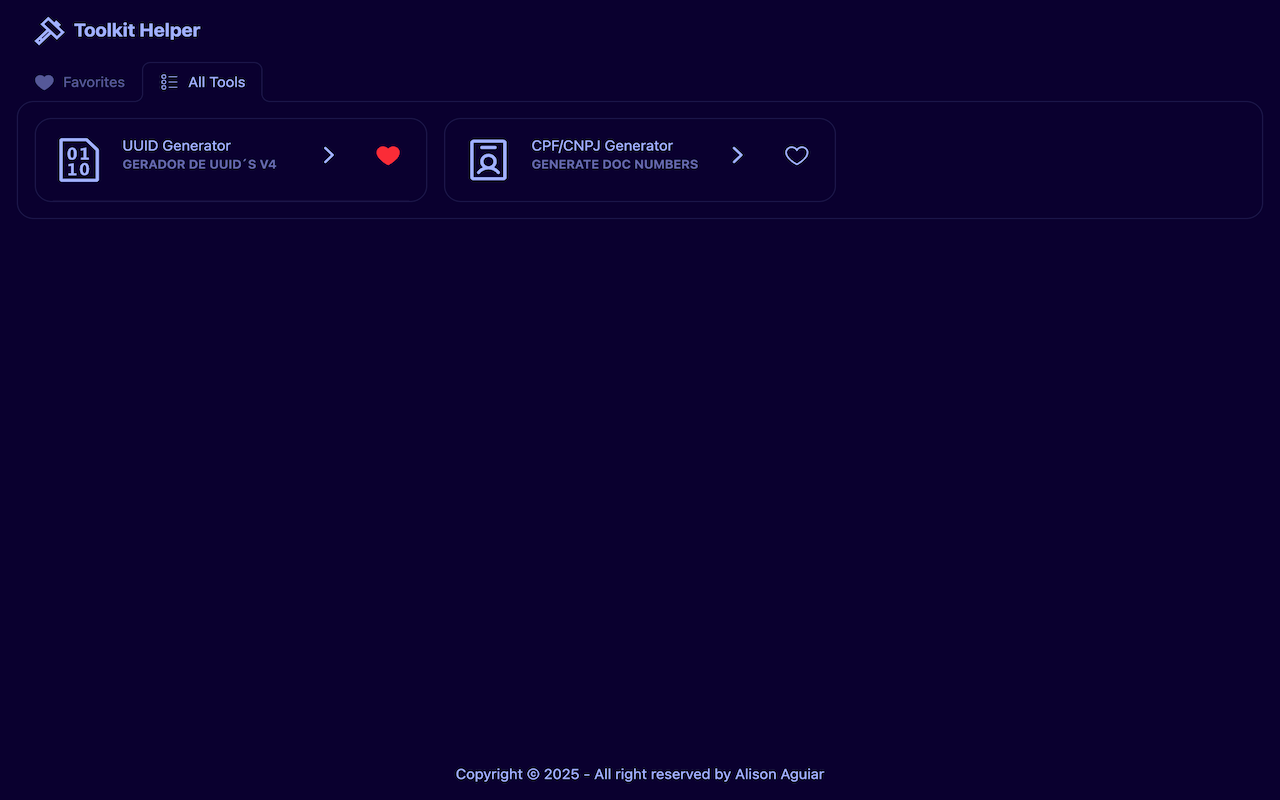
Task: Switch to the Favorites tab
Action: pos(93,82)
